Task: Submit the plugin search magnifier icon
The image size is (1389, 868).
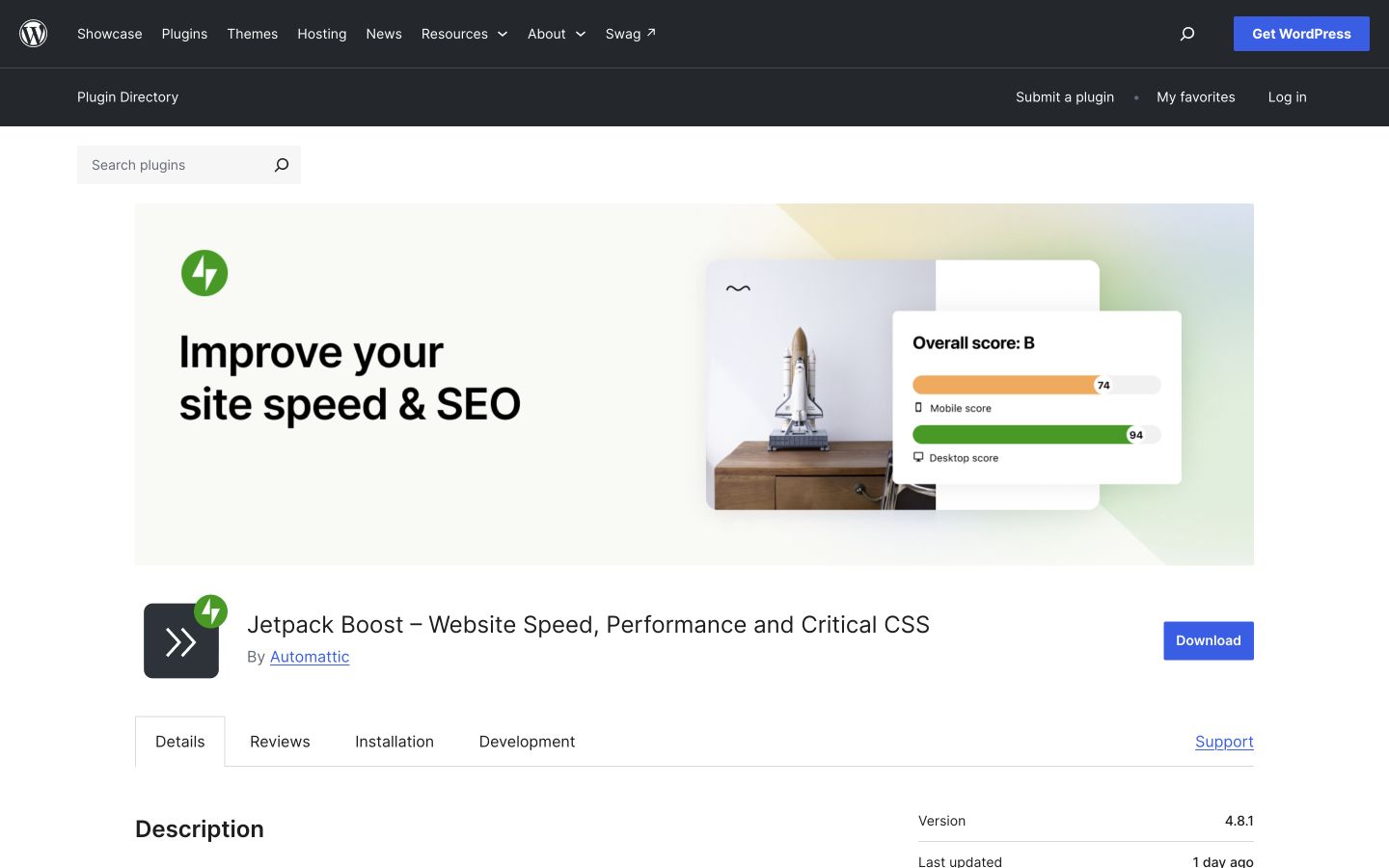Action: pyautogui.click(x=282, y=165)
